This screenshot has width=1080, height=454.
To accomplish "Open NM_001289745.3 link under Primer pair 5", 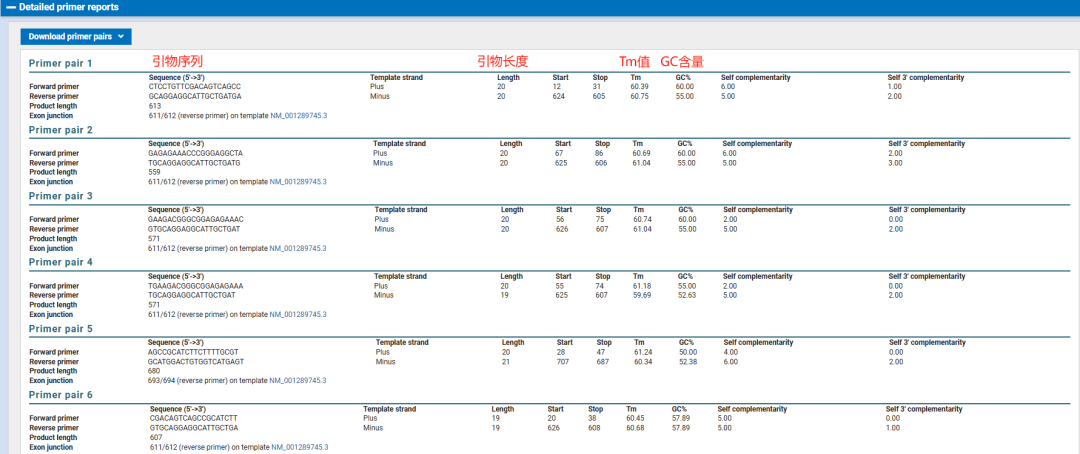I will tap(298, 380).
